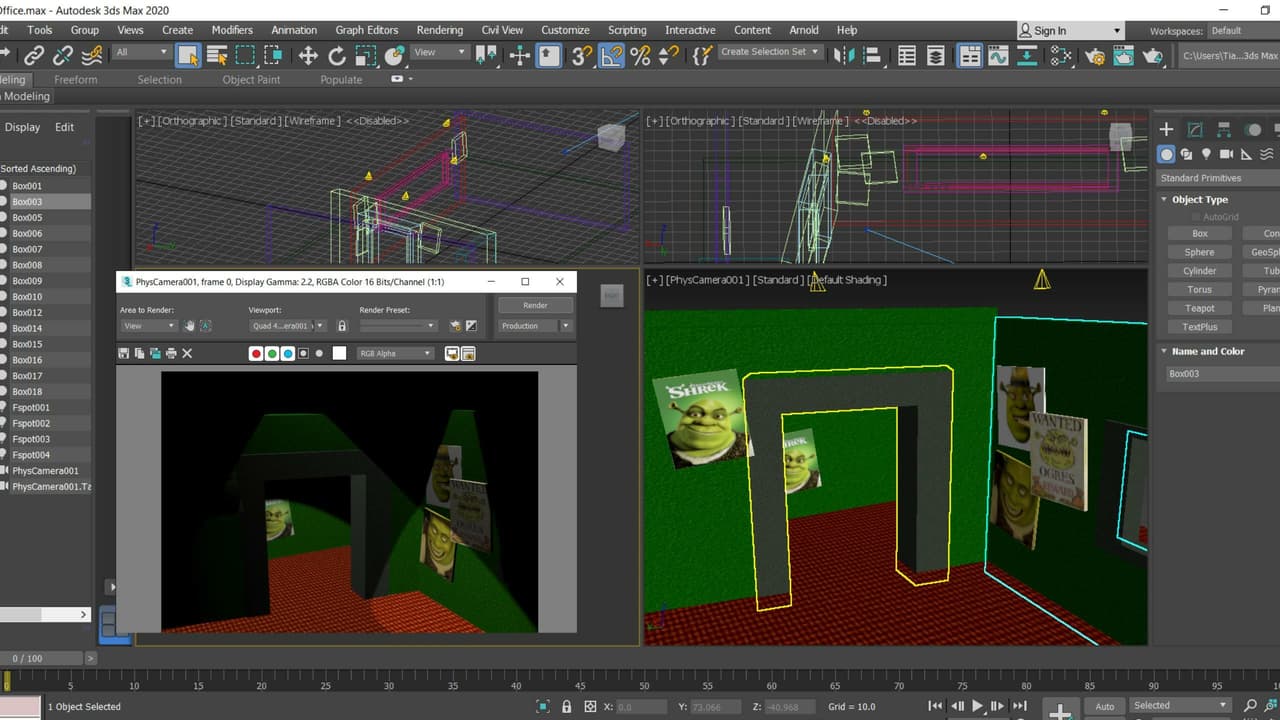This screenshot has height=720, width=1280.
Task: Copy image in render window
Action: pyautogui.click(x=140, y=353)
